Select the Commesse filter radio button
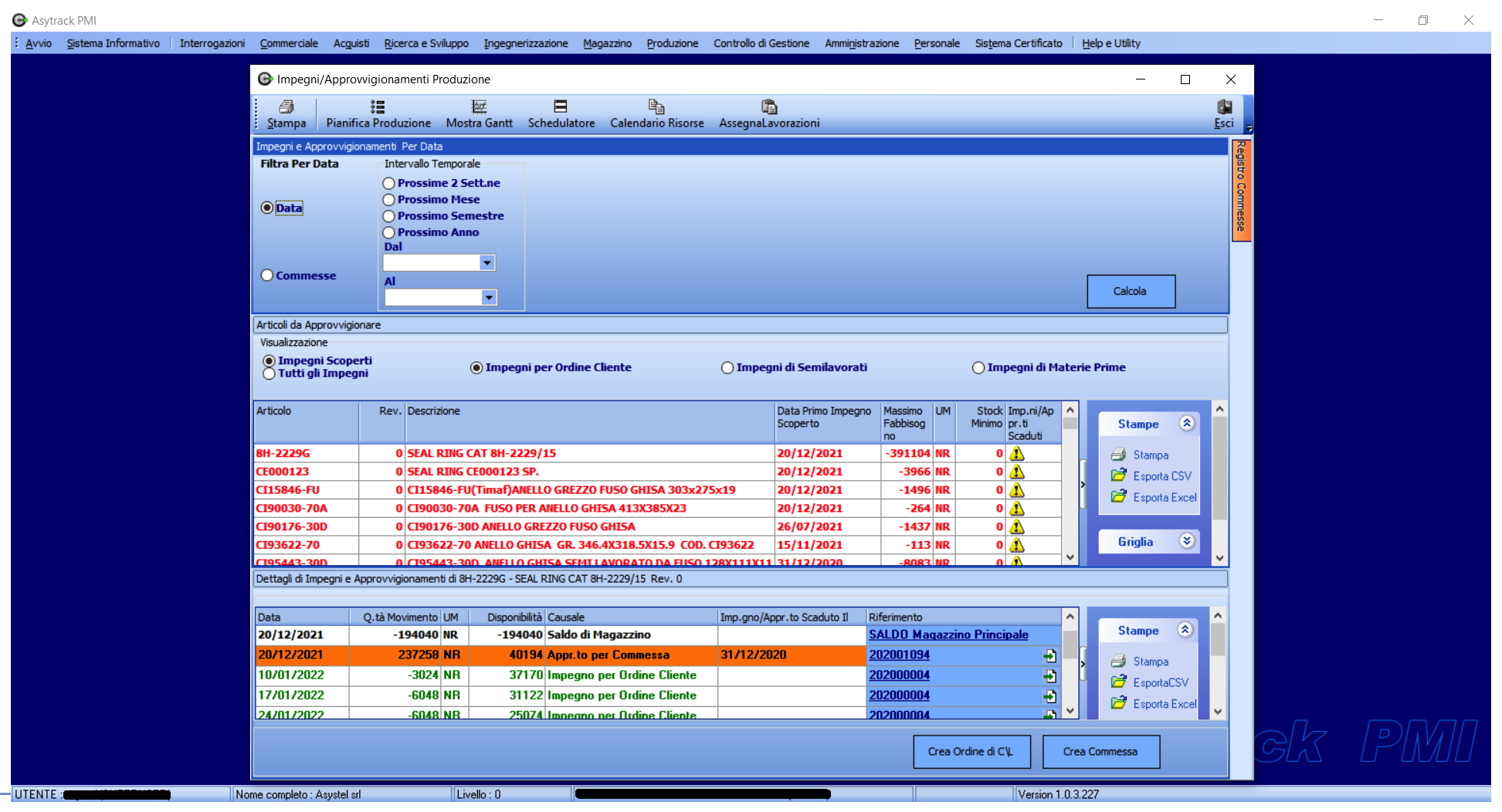 coord(267,276)
